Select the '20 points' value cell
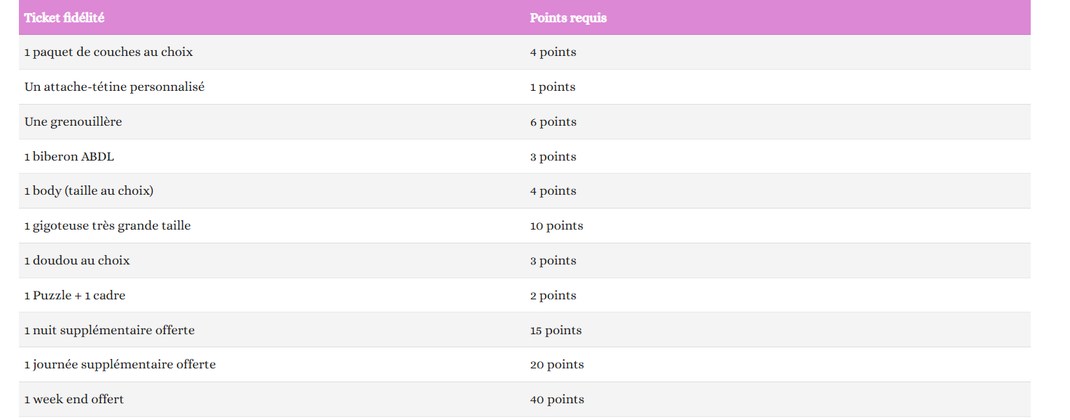Viewport: 1070px width, 420px height. pos(777,365)
